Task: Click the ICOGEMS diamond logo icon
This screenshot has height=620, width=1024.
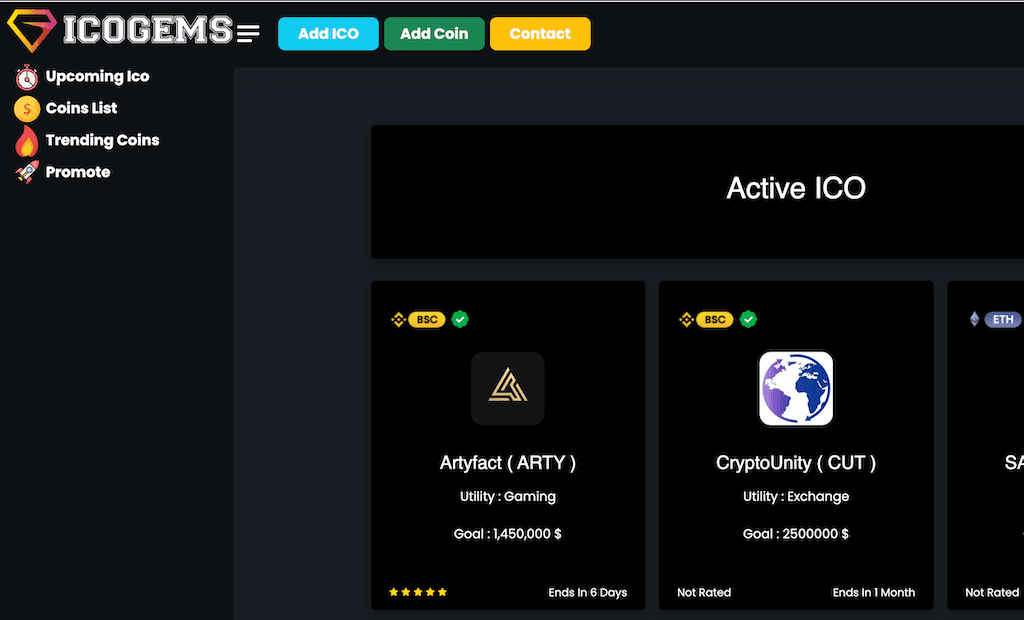Action: tap(31, 30)
